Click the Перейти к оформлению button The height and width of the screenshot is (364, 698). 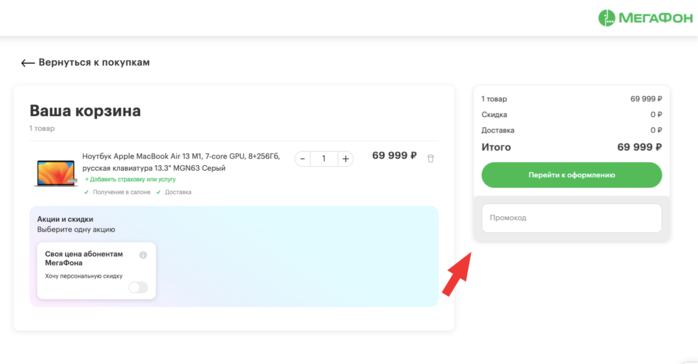pos(572,175)
